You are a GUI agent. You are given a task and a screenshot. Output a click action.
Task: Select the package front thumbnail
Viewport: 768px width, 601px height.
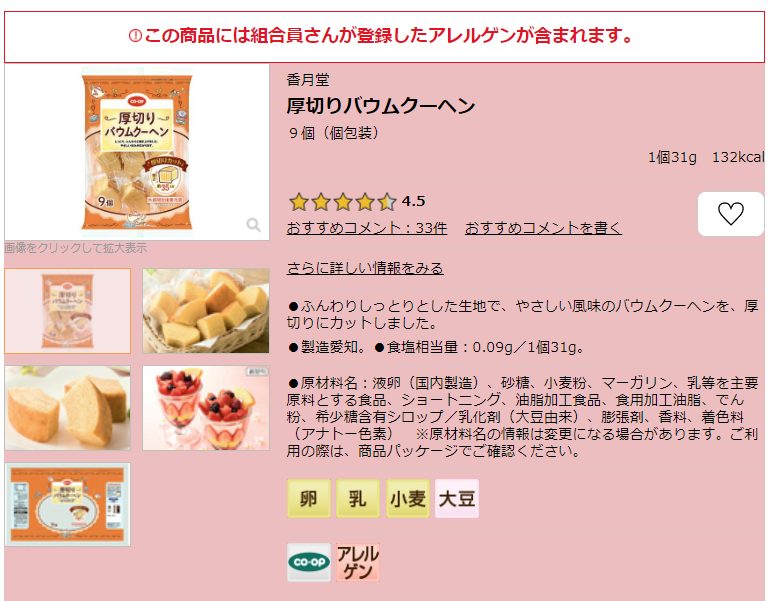68,311
